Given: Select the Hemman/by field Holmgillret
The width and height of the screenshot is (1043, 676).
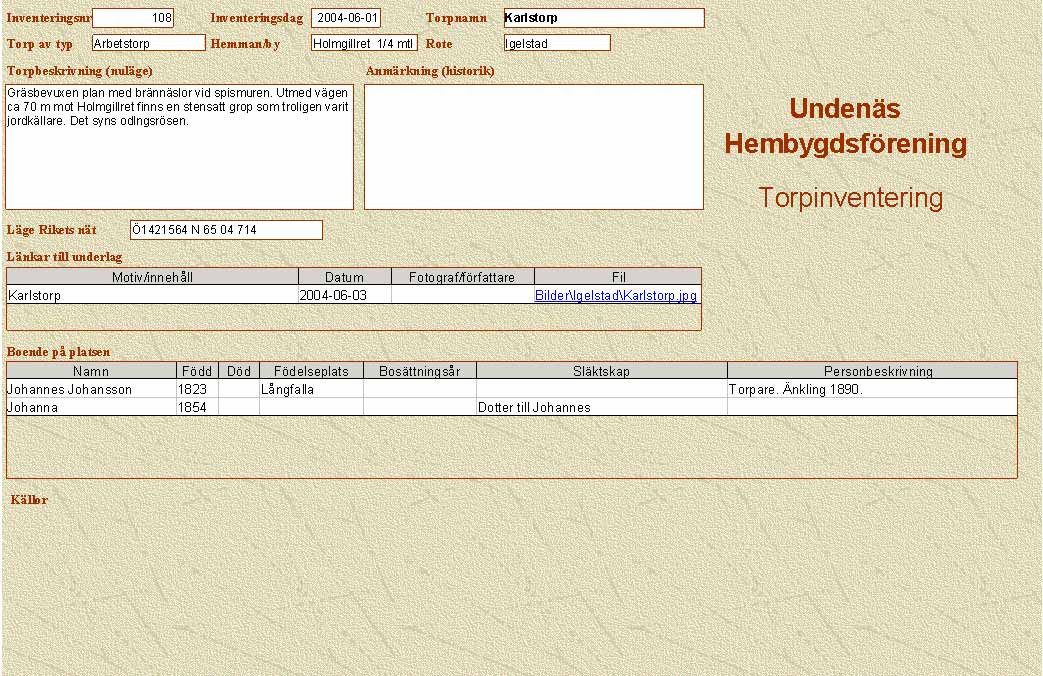Looking at the screenshot, I should (x=364, y=43).
